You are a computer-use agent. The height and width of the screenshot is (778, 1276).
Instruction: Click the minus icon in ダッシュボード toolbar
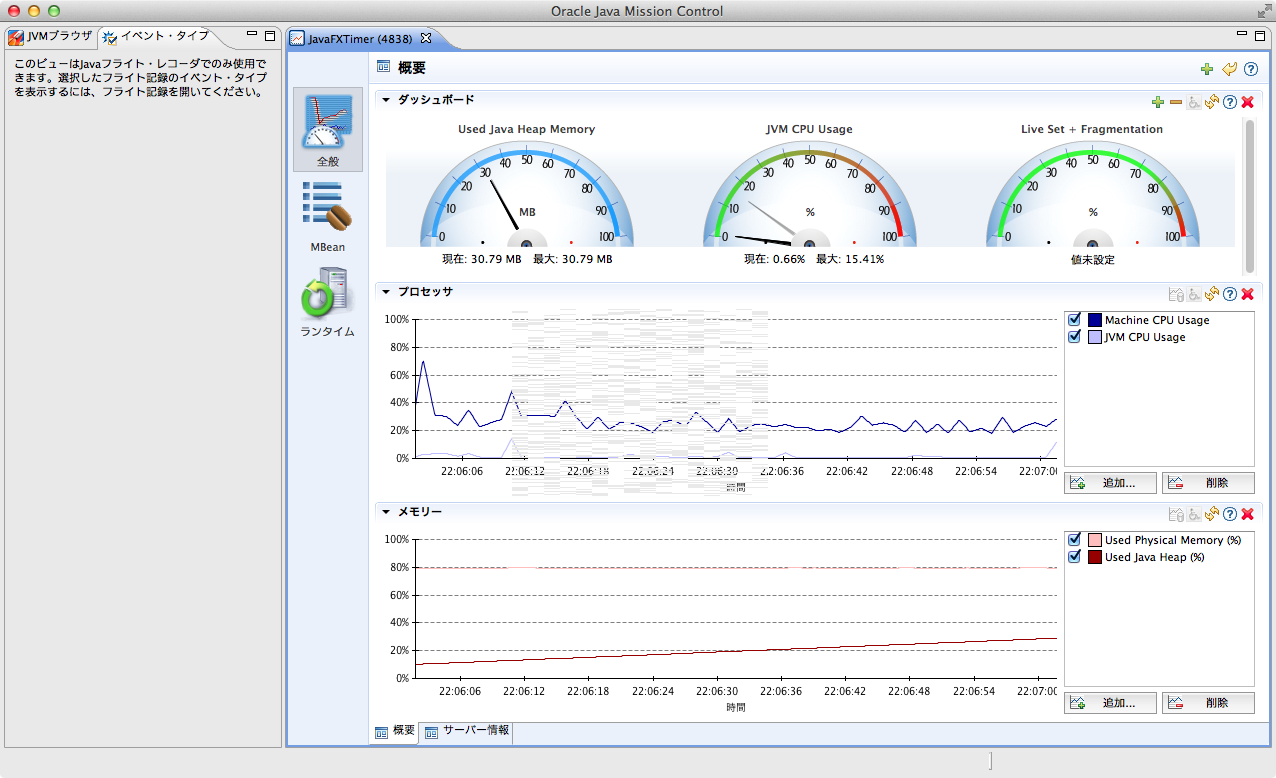(x=1176, y=102)
